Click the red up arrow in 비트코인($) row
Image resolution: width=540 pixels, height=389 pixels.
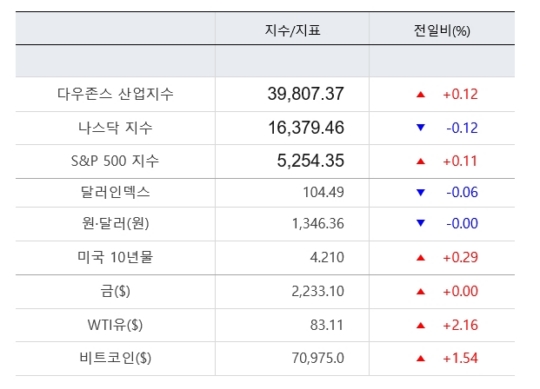tap(420, 358)
